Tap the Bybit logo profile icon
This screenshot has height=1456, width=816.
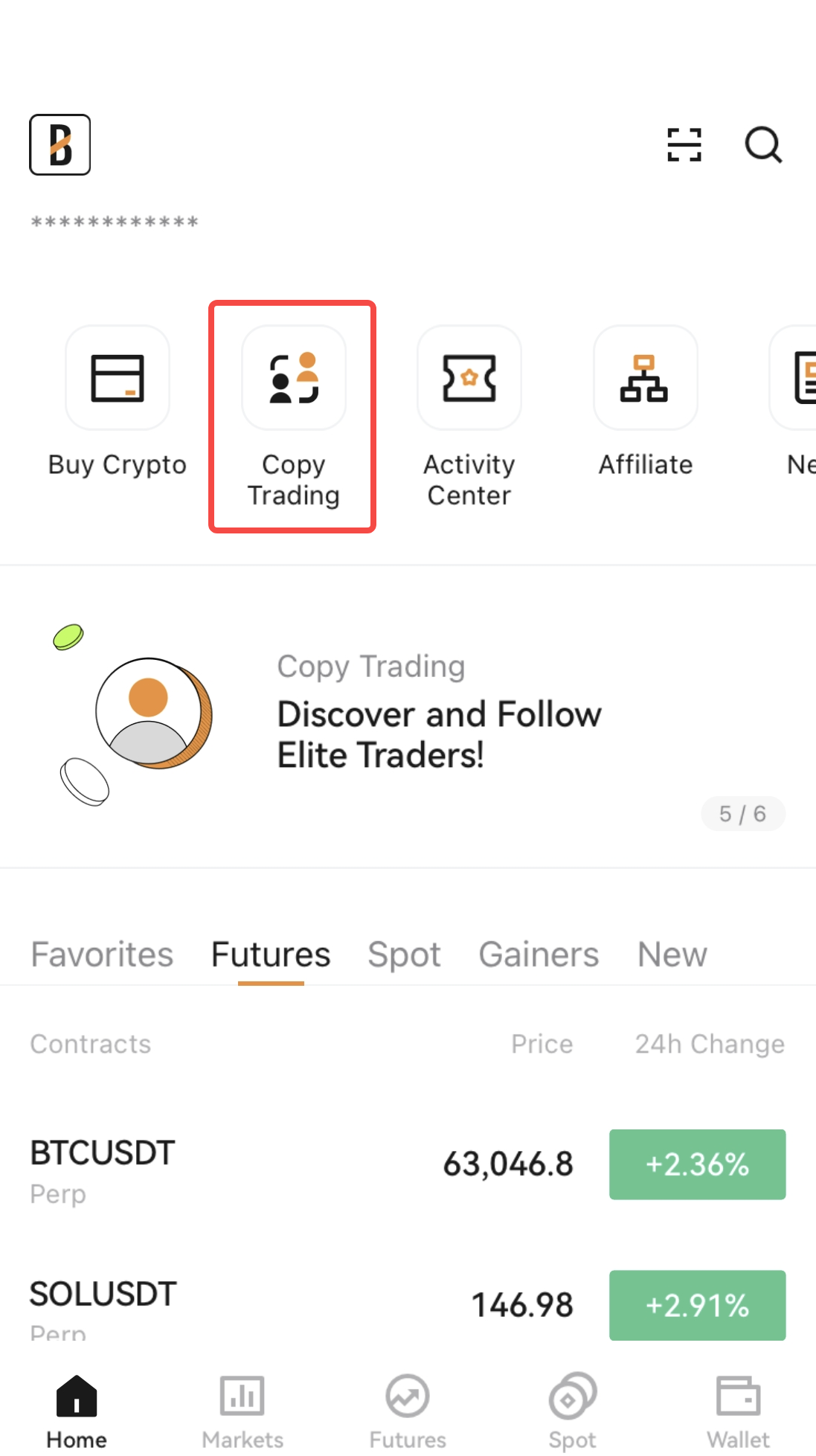pos(60,144)
